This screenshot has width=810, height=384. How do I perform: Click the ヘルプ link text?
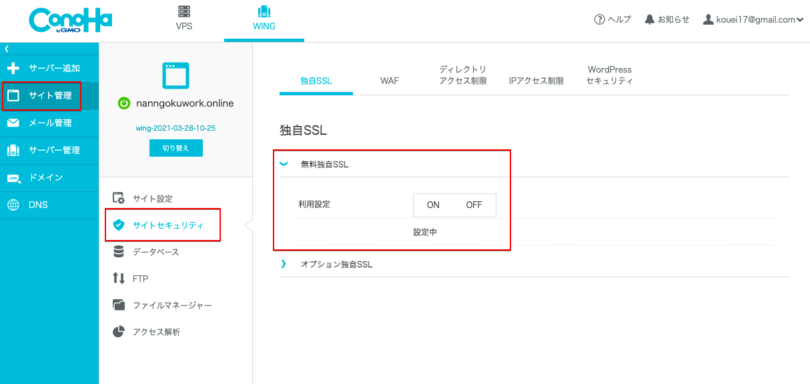619,20
